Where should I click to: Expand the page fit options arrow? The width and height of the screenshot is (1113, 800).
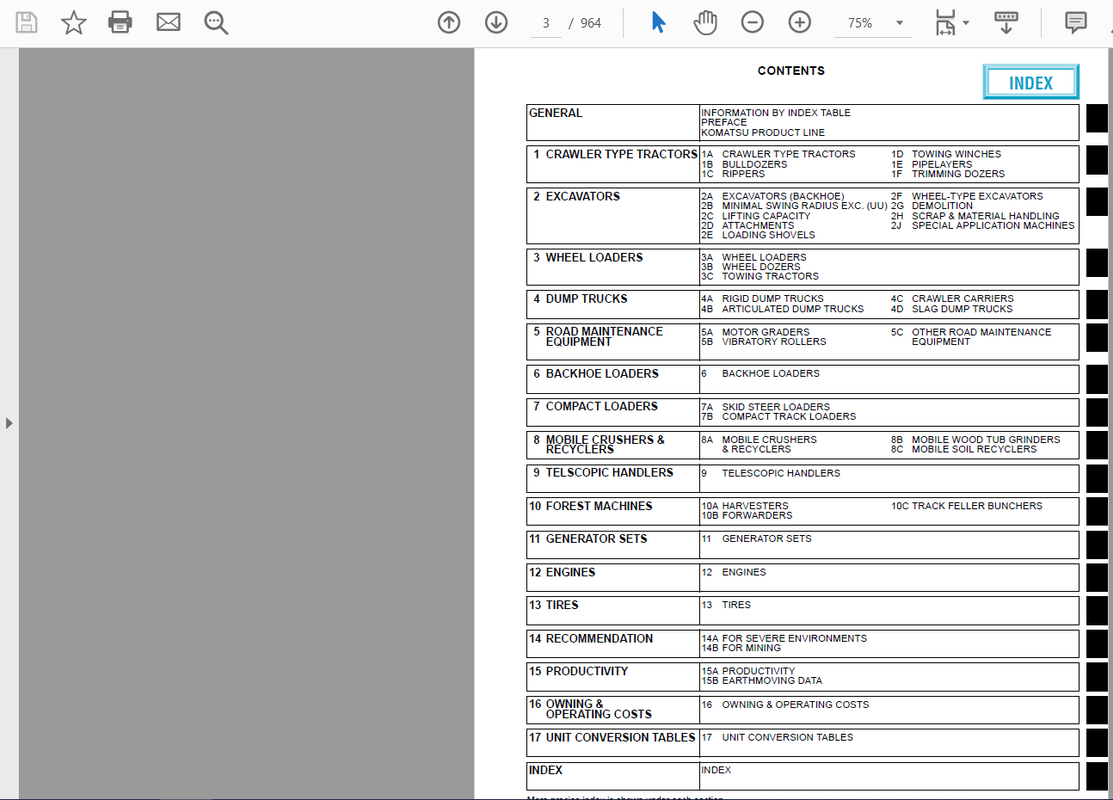(966, 23)
